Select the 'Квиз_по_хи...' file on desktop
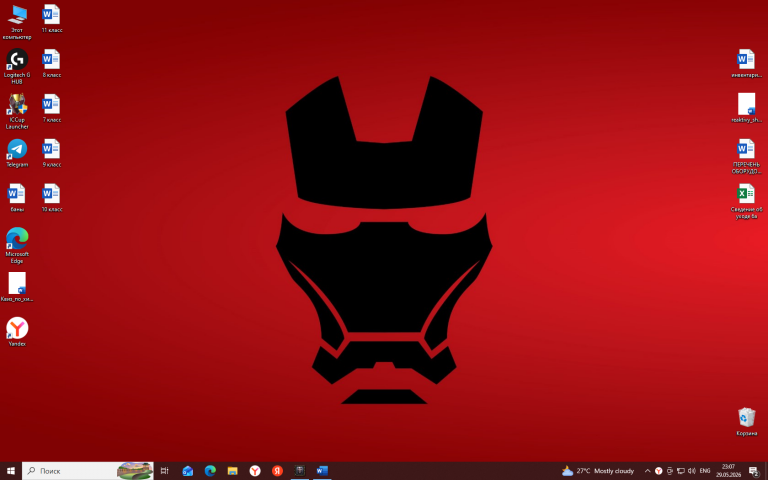Viewport: 768px width, 480px height. (17, 288)
